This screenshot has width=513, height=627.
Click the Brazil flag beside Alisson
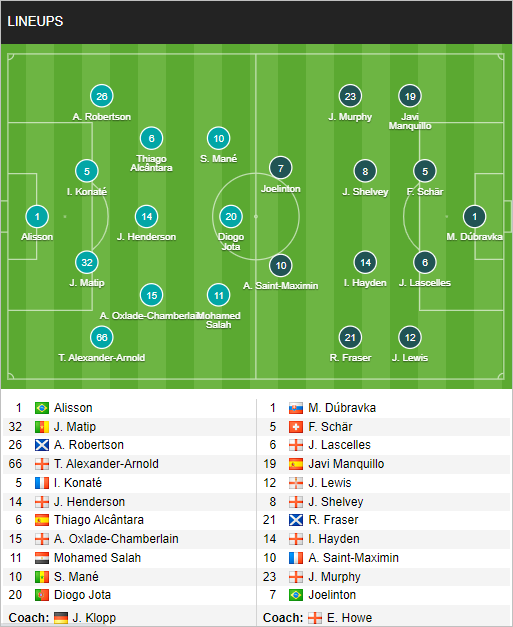pos(42,408)
